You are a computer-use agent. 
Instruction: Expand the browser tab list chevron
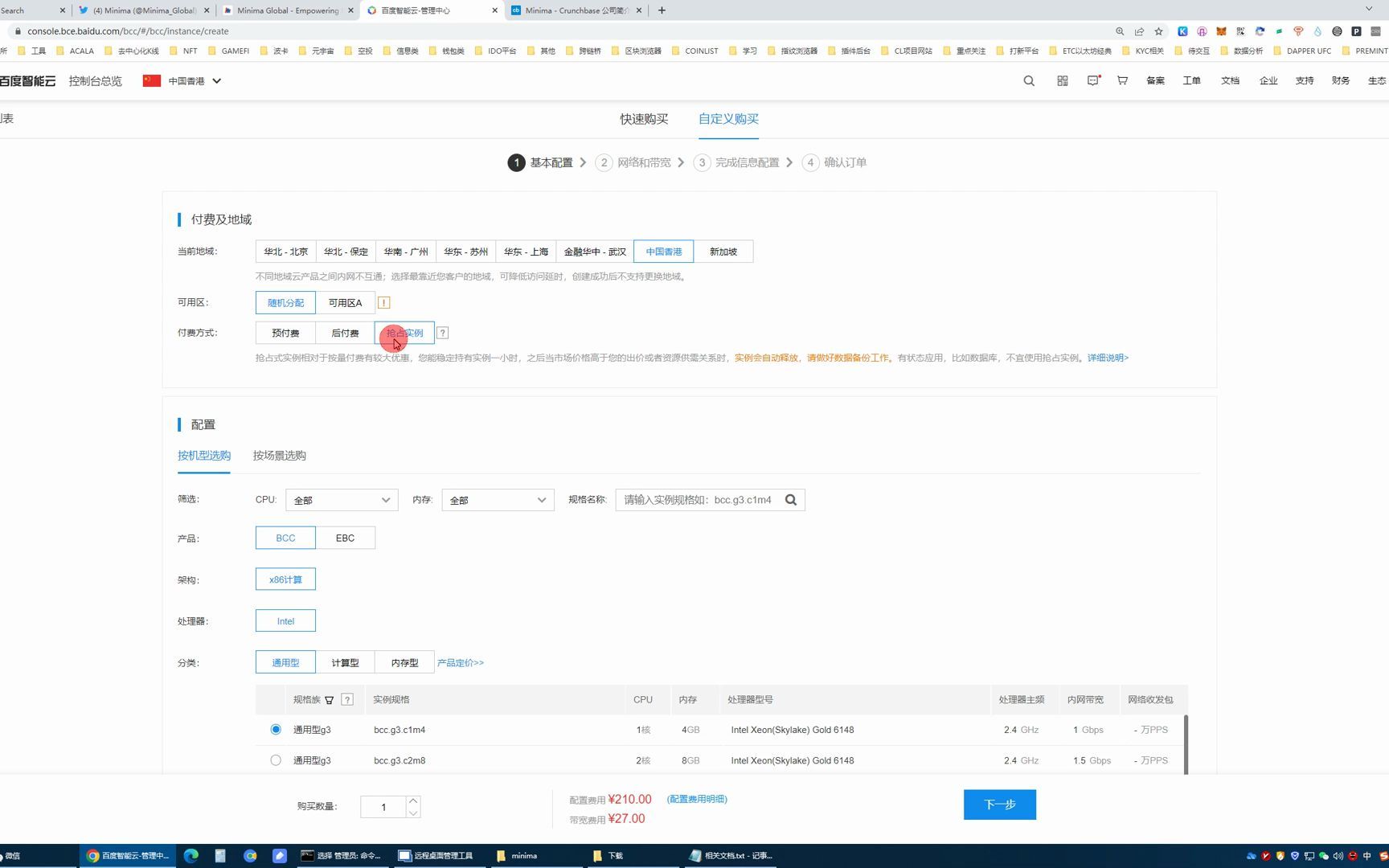coord(1369,9)
